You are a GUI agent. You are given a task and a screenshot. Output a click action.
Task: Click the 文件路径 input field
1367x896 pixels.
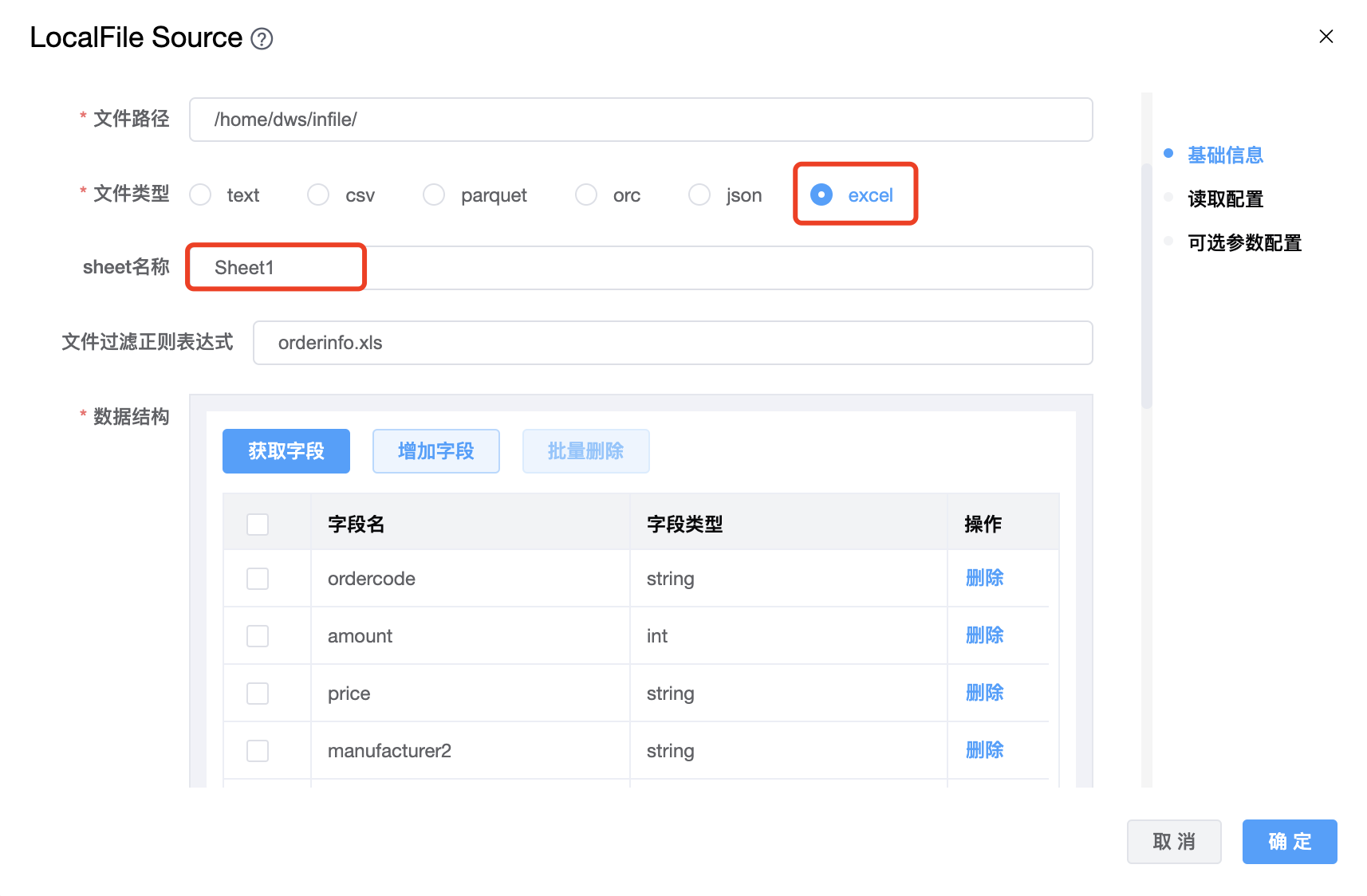[x=640, y=120]
